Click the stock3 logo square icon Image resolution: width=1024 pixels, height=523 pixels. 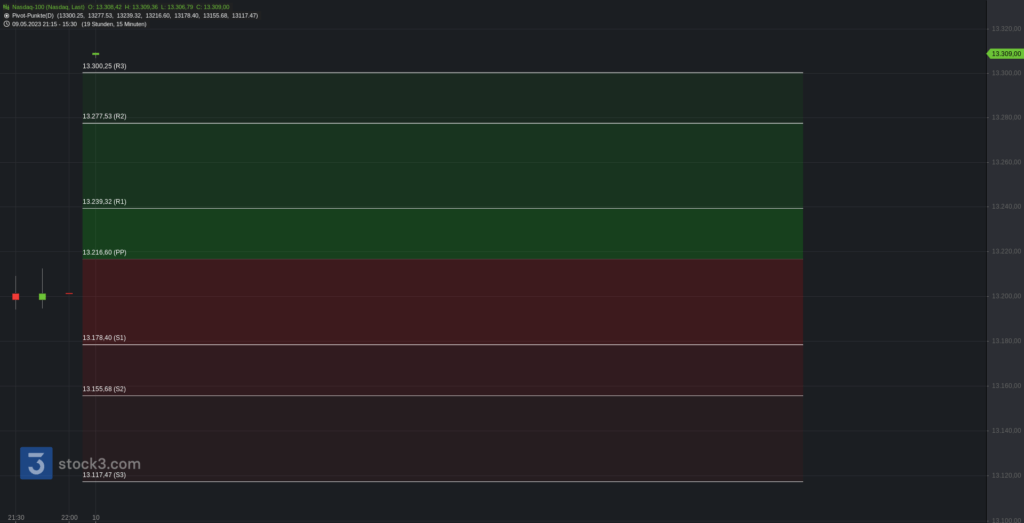click(36, 464)
